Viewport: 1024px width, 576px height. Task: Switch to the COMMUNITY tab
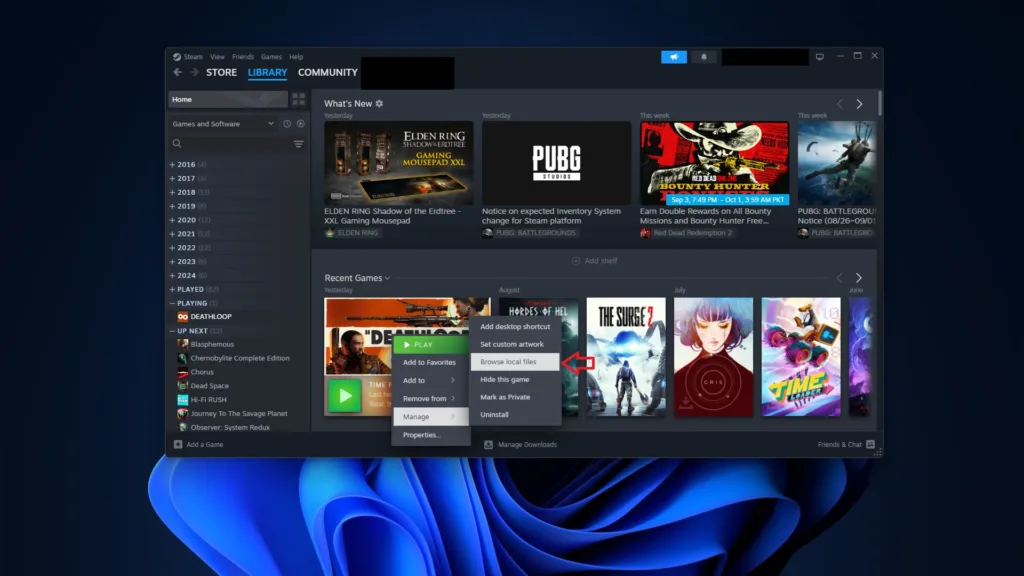coord(328,72)
